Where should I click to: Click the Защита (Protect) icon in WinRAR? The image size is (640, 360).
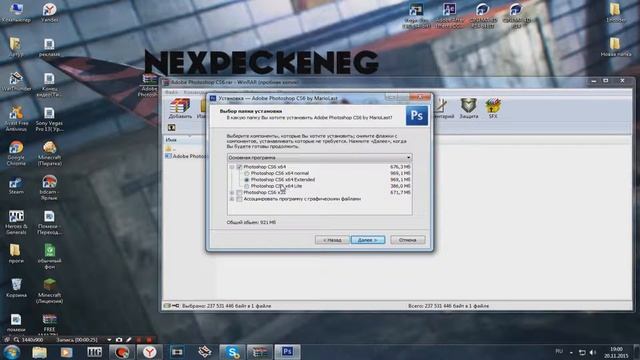(469, 109)
